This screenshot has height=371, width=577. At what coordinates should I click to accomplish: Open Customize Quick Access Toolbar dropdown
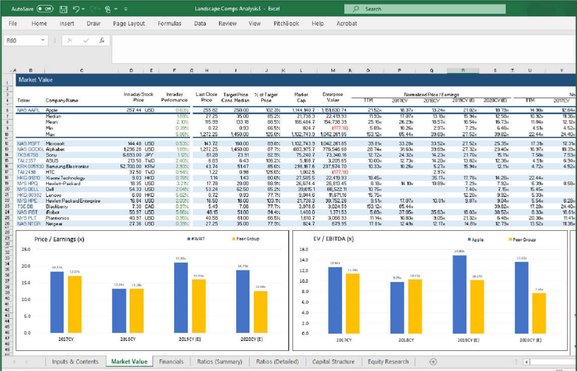point(125,9)
